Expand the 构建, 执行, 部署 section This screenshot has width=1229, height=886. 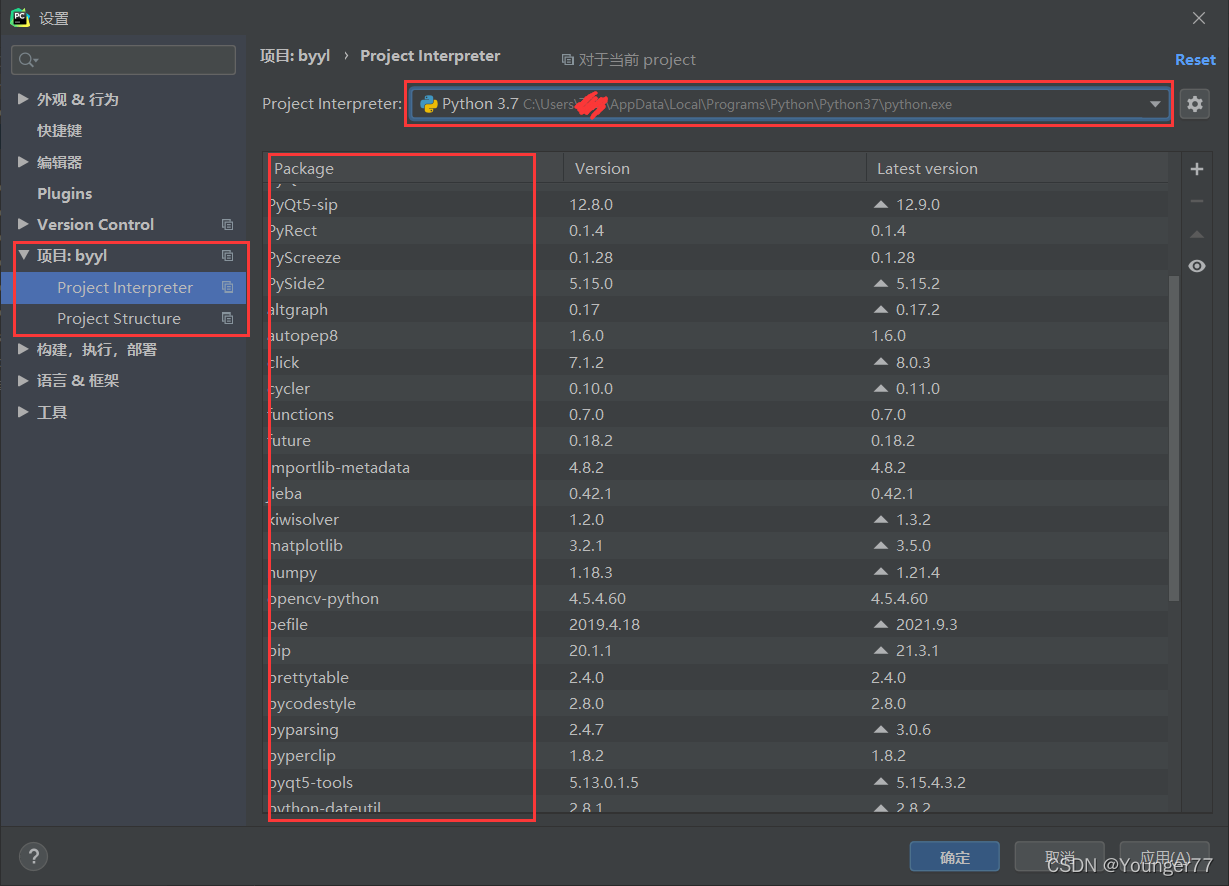24,350
